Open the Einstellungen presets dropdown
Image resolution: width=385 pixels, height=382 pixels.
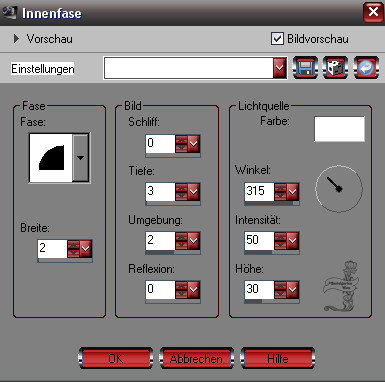279,68
